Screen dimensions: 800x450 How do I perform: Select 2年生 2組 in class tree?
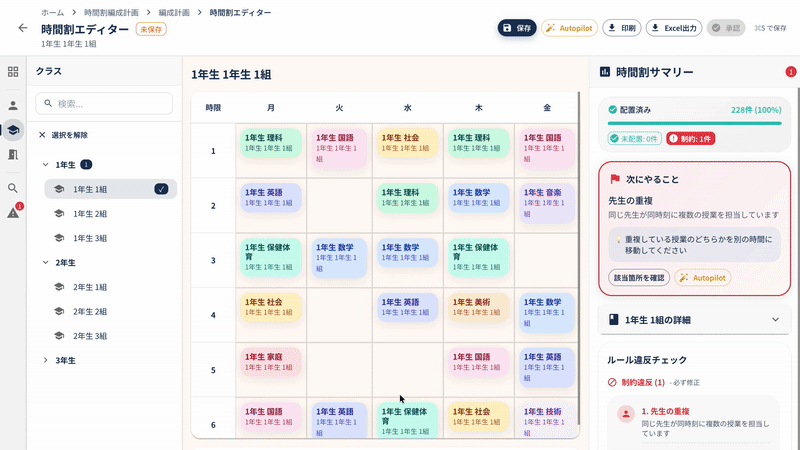point(90,311)
